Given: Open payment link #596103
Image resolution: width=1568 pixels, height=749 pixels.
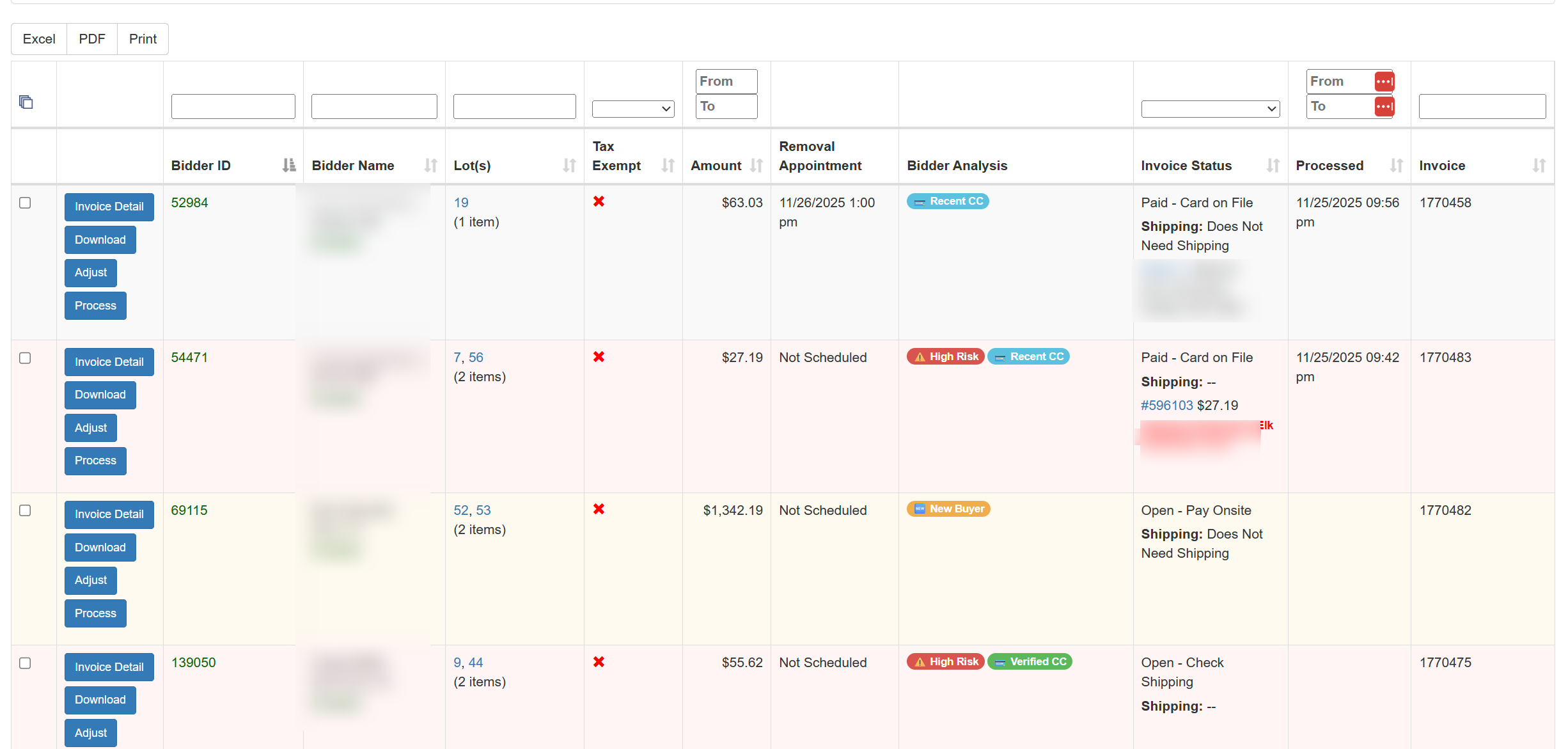Looking at the screenshot, I should (x=1166, y=406).
